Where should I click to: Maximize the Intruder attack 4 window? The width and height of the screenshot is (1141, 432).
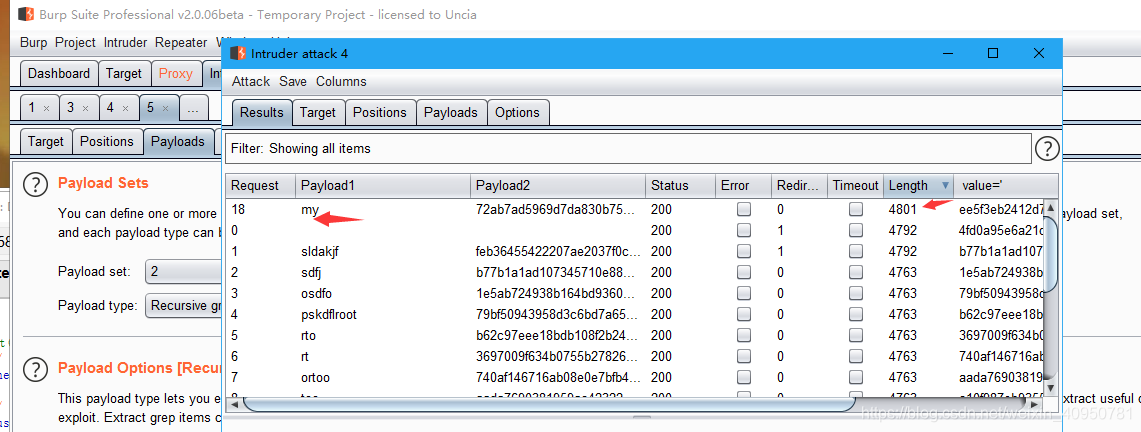pyautogui.click(x=993, y=53)
